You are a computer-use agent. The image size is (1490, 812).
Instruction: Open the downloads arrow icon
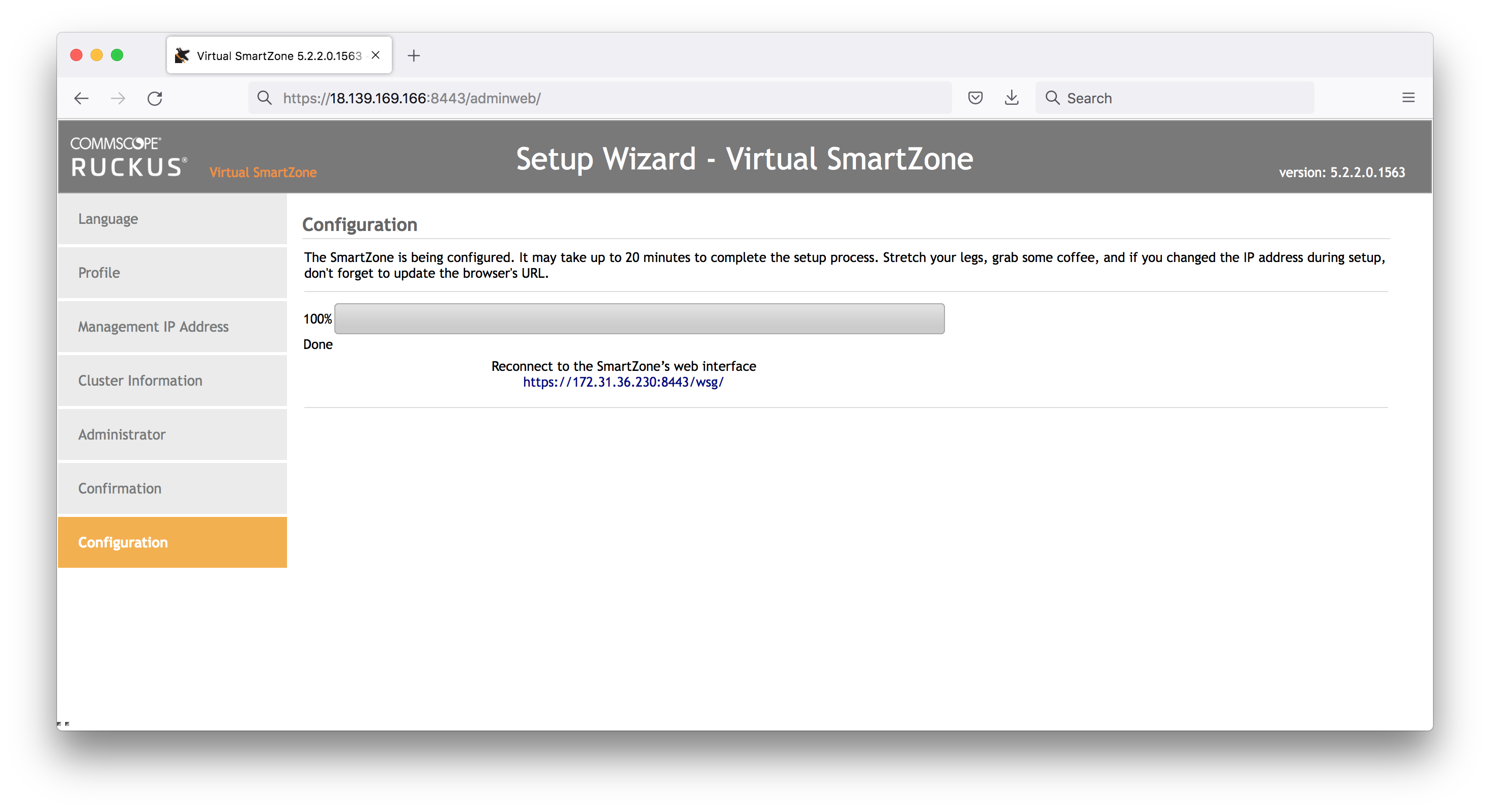[1012, 98]
